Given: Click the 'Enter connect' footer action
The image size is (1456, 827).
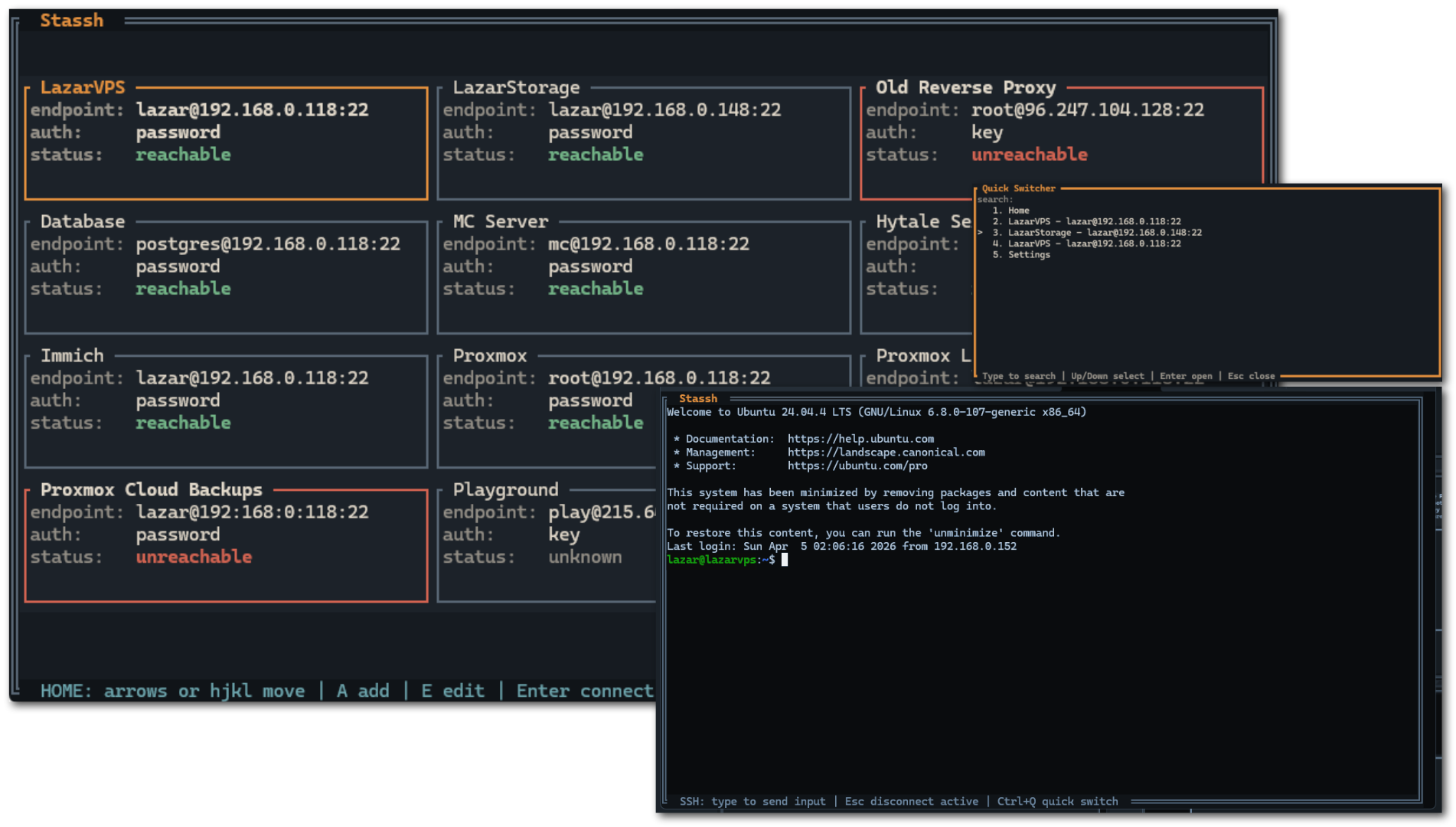Looking at the screenshot, I should [585, 690].
